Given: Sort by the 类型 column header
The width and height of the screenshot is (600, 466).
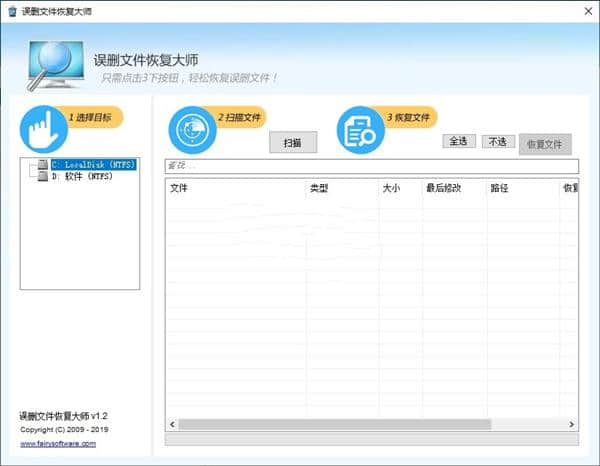Looking at the screenshot, I should click(340, 187).
